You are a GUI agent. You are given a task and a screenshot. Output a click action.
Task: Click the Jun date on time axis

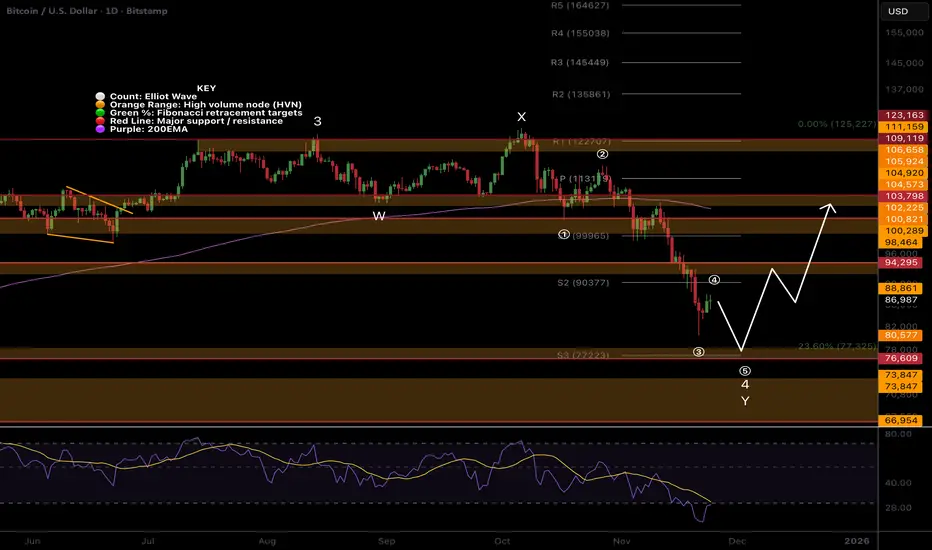tap(33, 541)
